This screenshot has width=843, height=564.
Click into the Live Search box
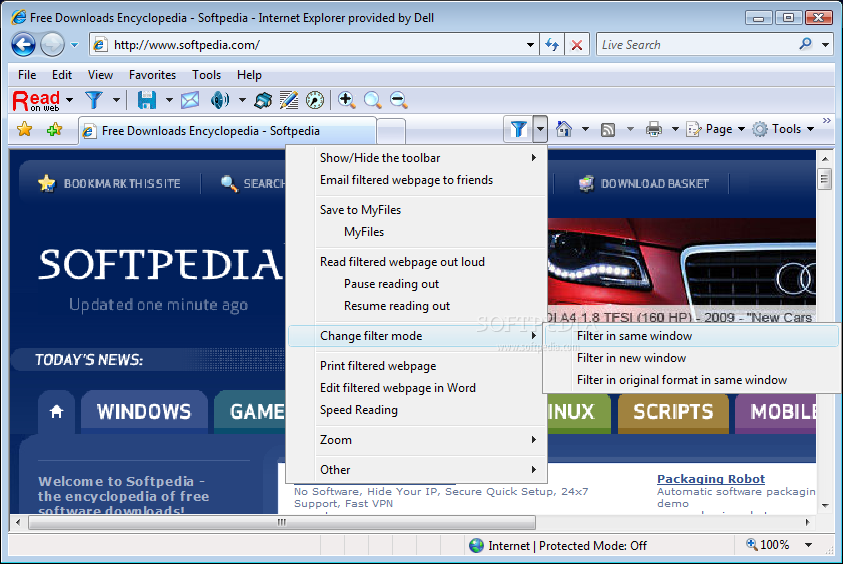pos(697,45)
